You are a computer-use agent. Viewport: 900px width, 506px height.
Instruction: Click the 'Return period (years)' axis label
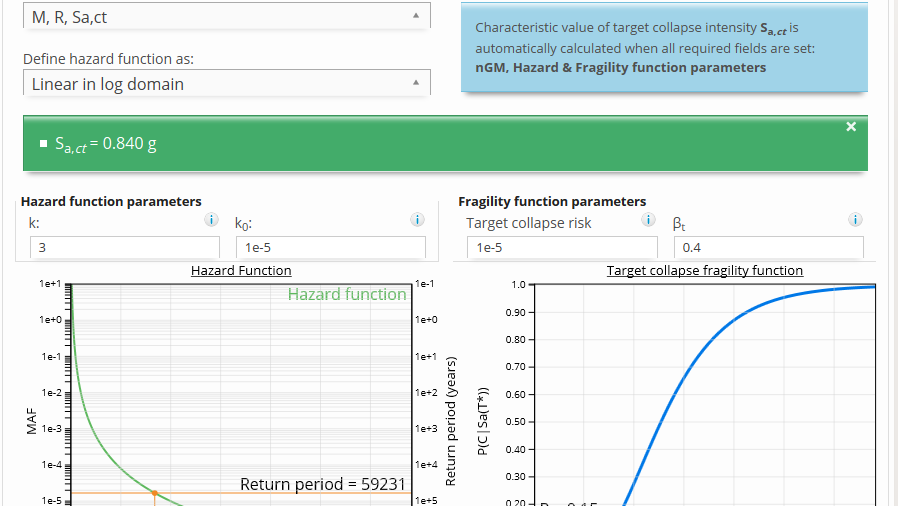451,420
